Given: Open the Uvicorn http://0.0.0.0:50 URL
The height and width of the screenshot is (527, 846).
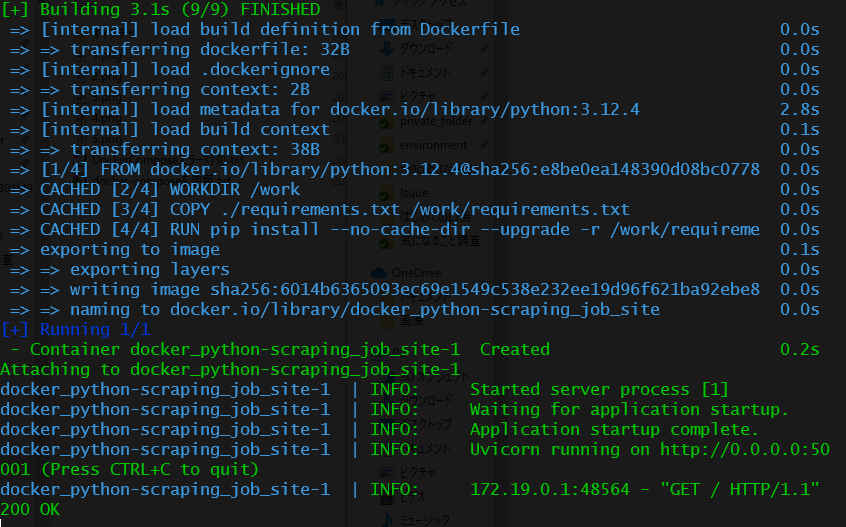Looking at the screenshot, I should [745, 449].
